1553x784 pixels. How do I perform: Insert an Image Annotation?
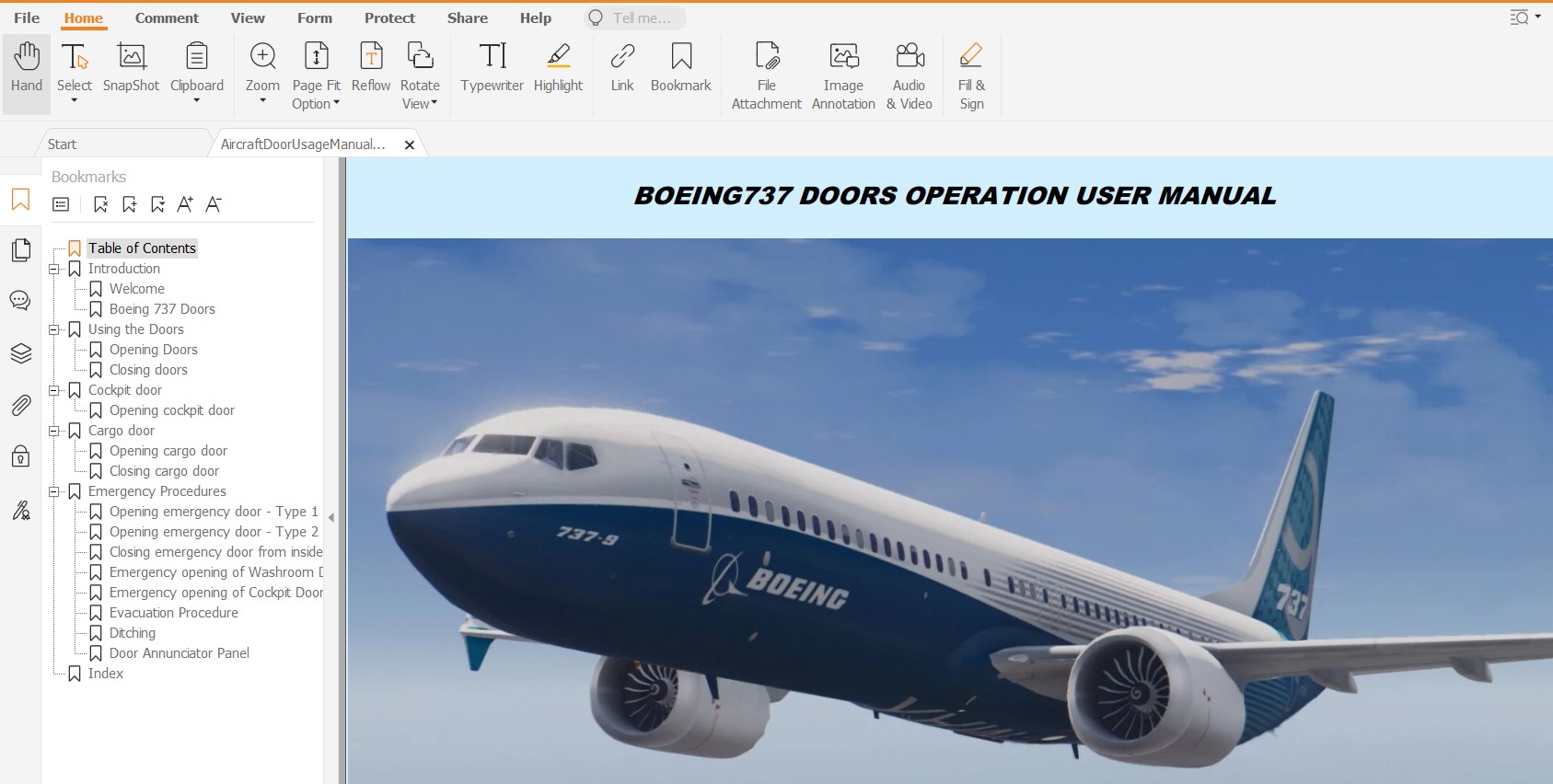tap(843, 75)
